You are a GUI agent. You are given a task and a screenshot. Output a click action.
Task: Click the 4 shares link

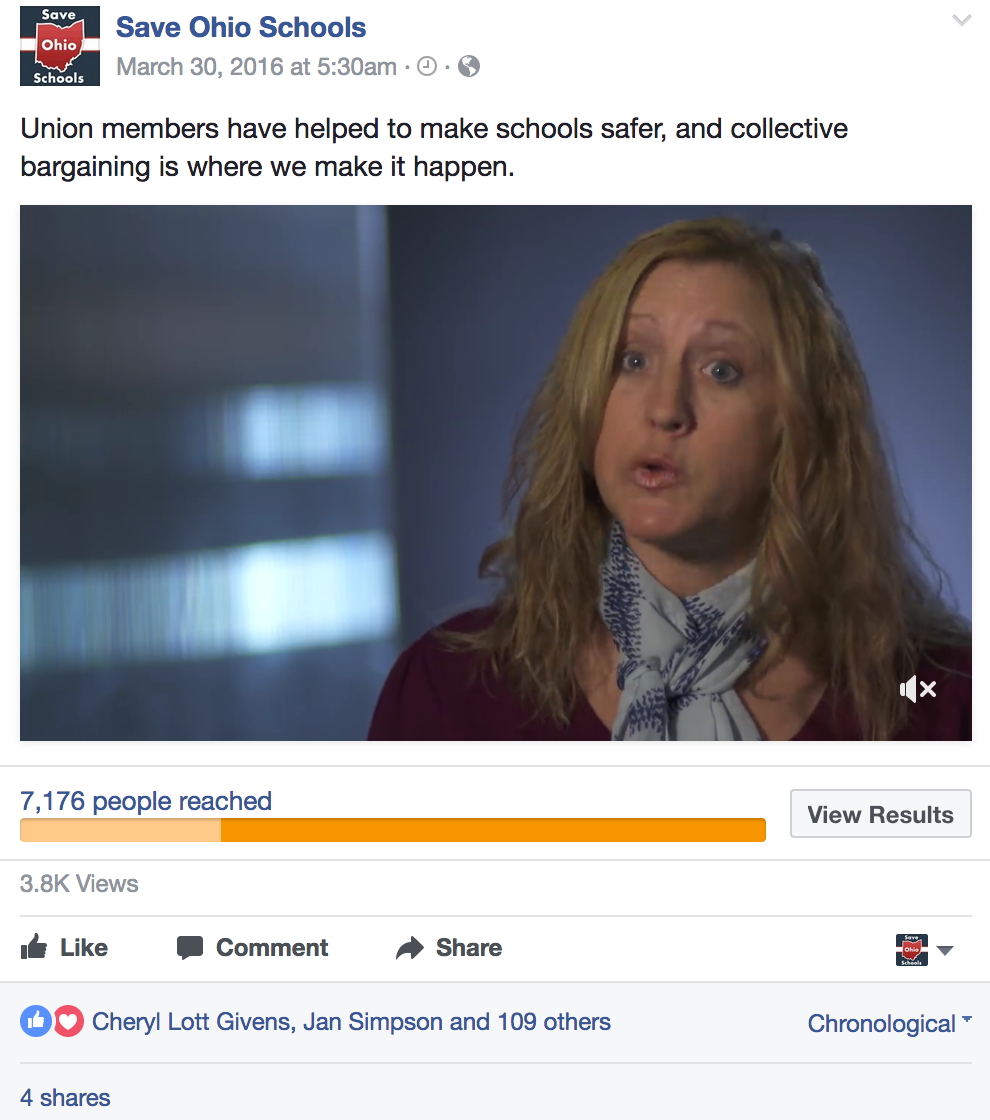coord(65,1098)
